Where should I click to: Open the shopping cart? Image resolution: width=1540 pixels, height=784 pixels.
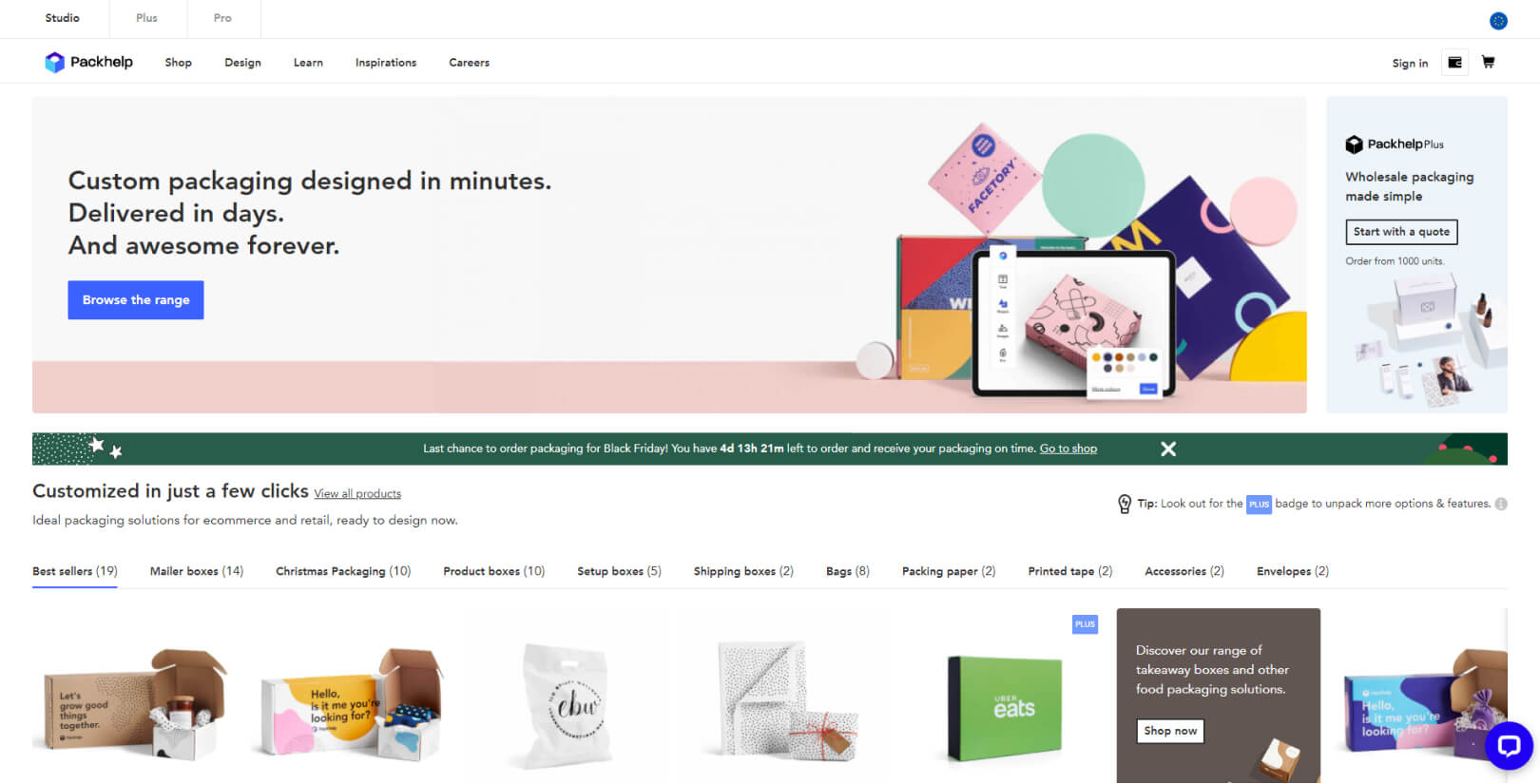pyautogui.click(x=1489, y=63)
